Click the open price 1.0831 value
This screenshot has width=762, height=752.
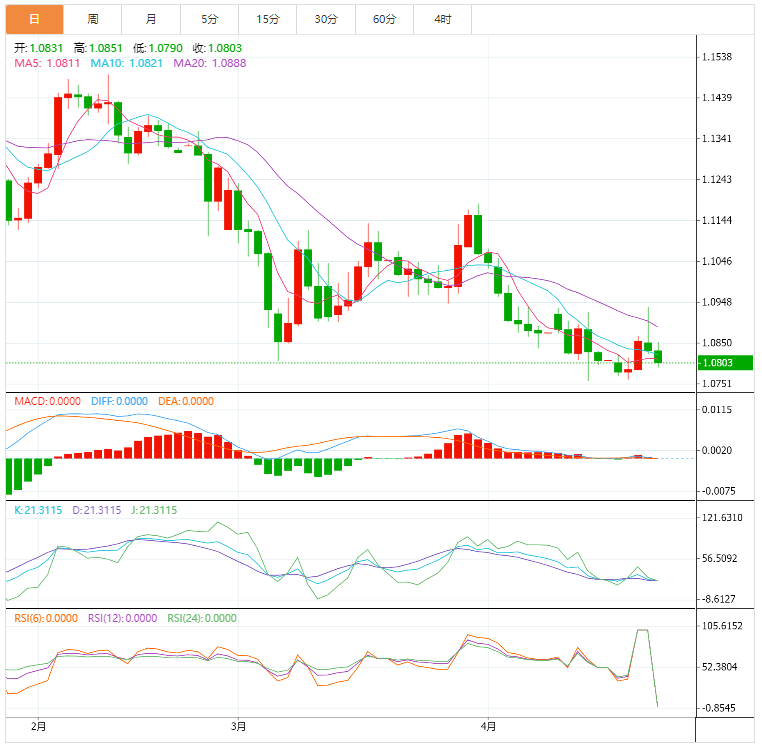[x=46, y=48]
